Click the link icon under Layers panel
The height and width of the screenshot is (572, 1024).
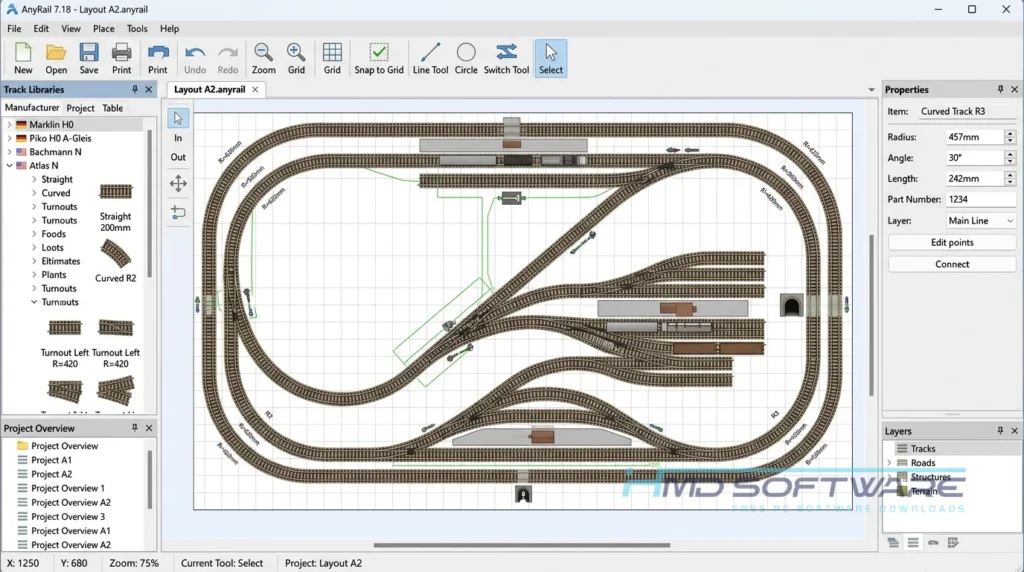click(x=933, y=543)
